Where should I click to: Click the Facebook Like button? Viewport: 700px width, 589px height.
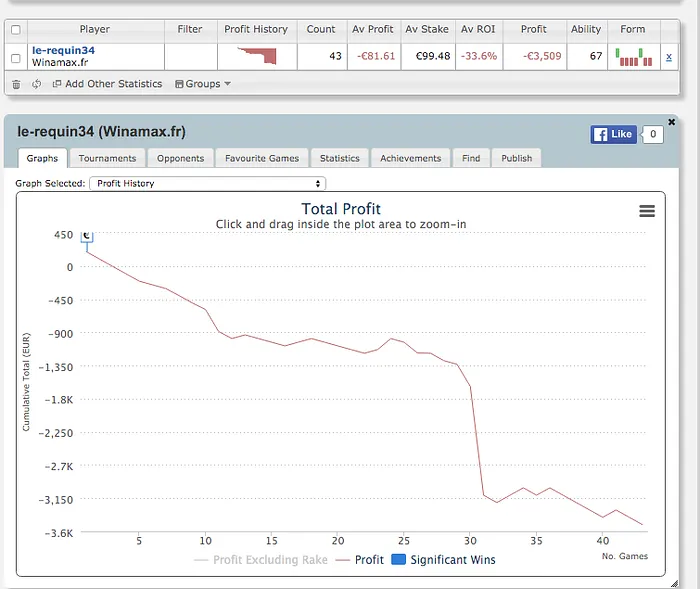(613, 134)
